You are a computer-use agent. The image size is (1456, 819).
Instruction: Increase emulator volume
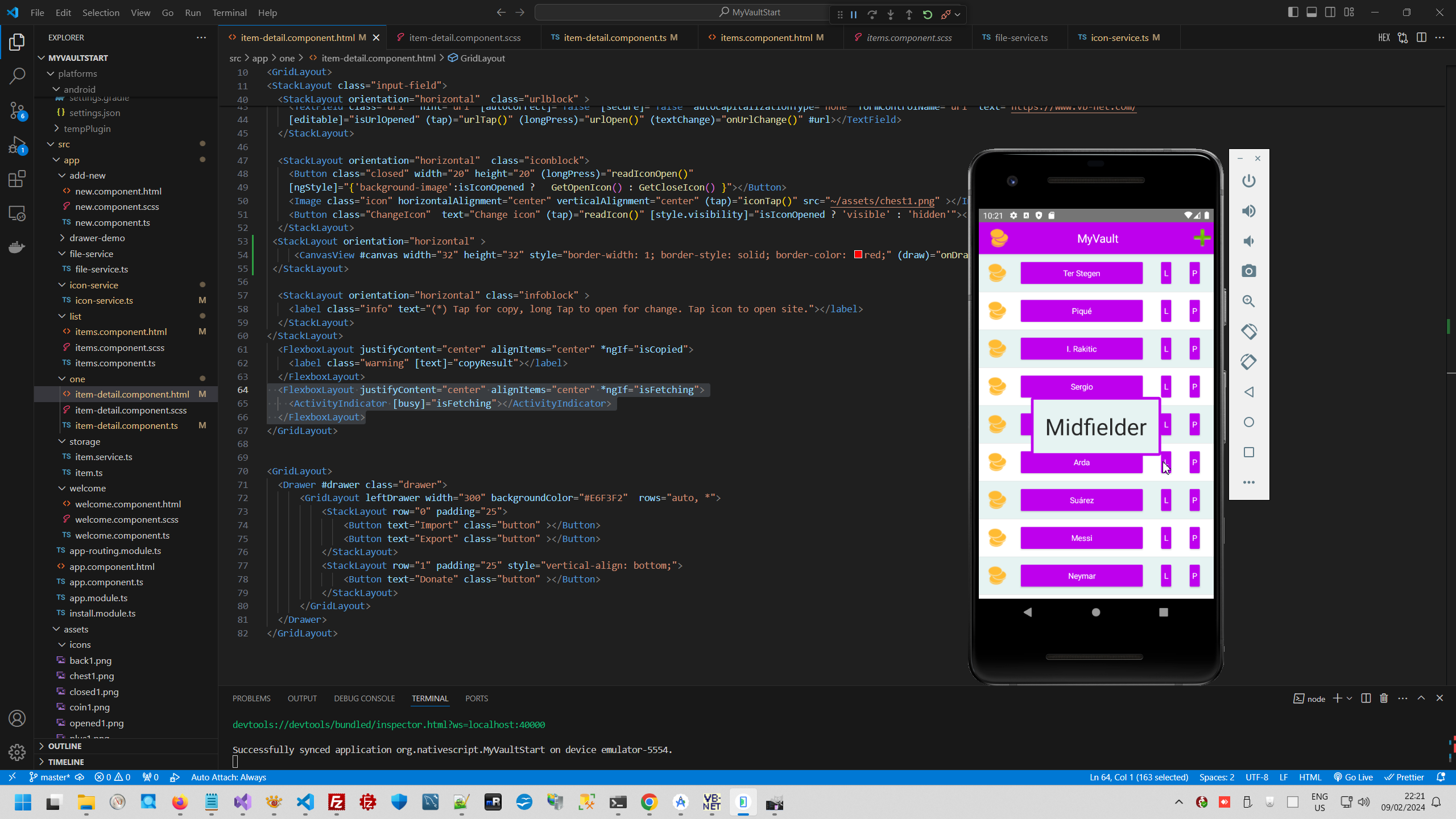point(1249,211)
